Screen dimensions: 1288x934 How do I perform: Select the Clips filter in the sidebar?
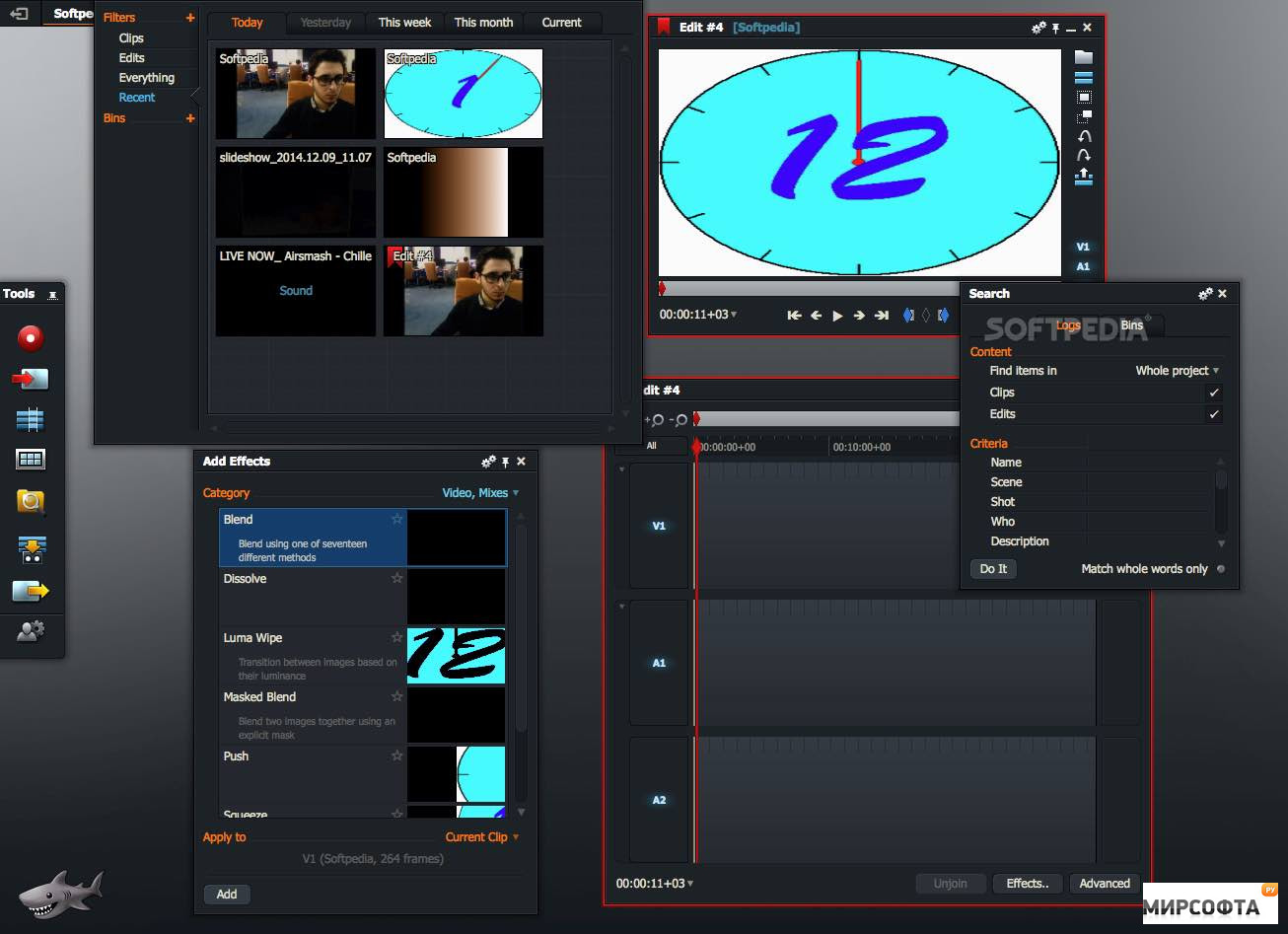[131, 38]
